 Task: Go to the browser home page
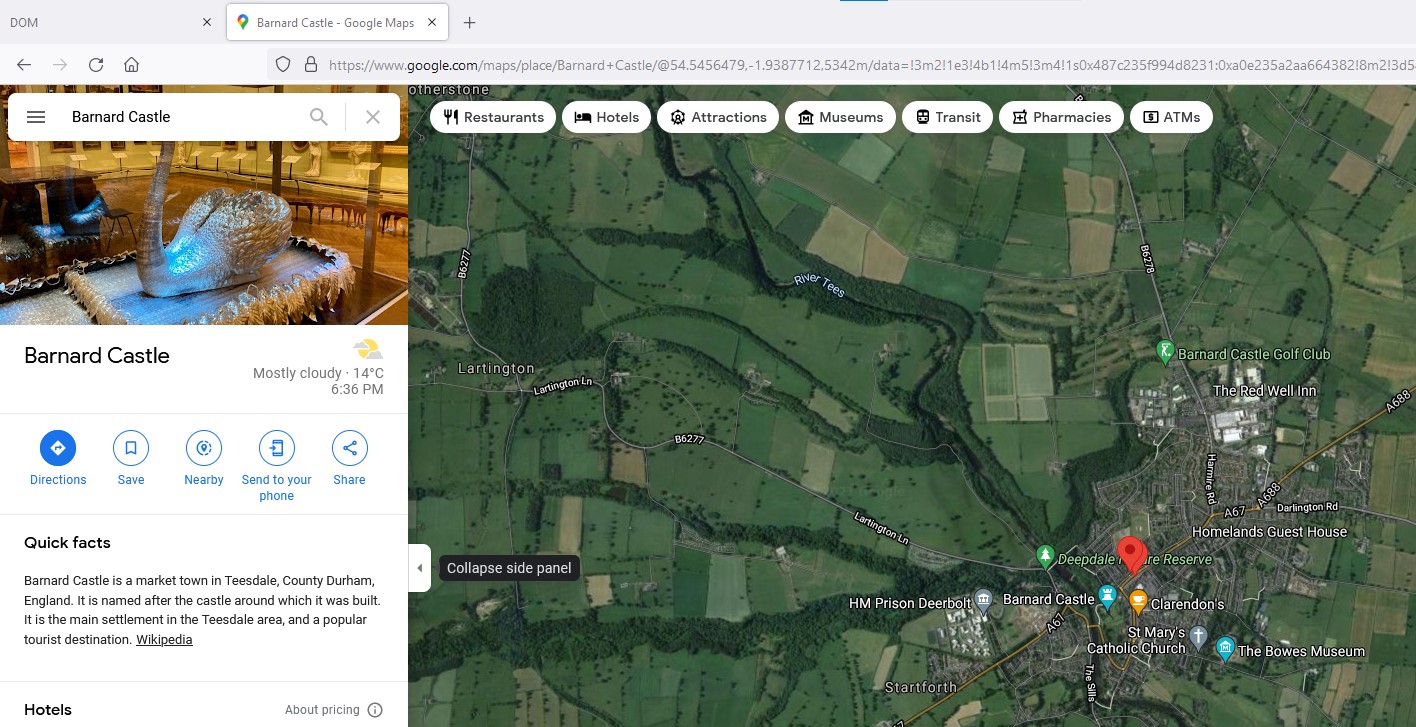click(131, 64)
